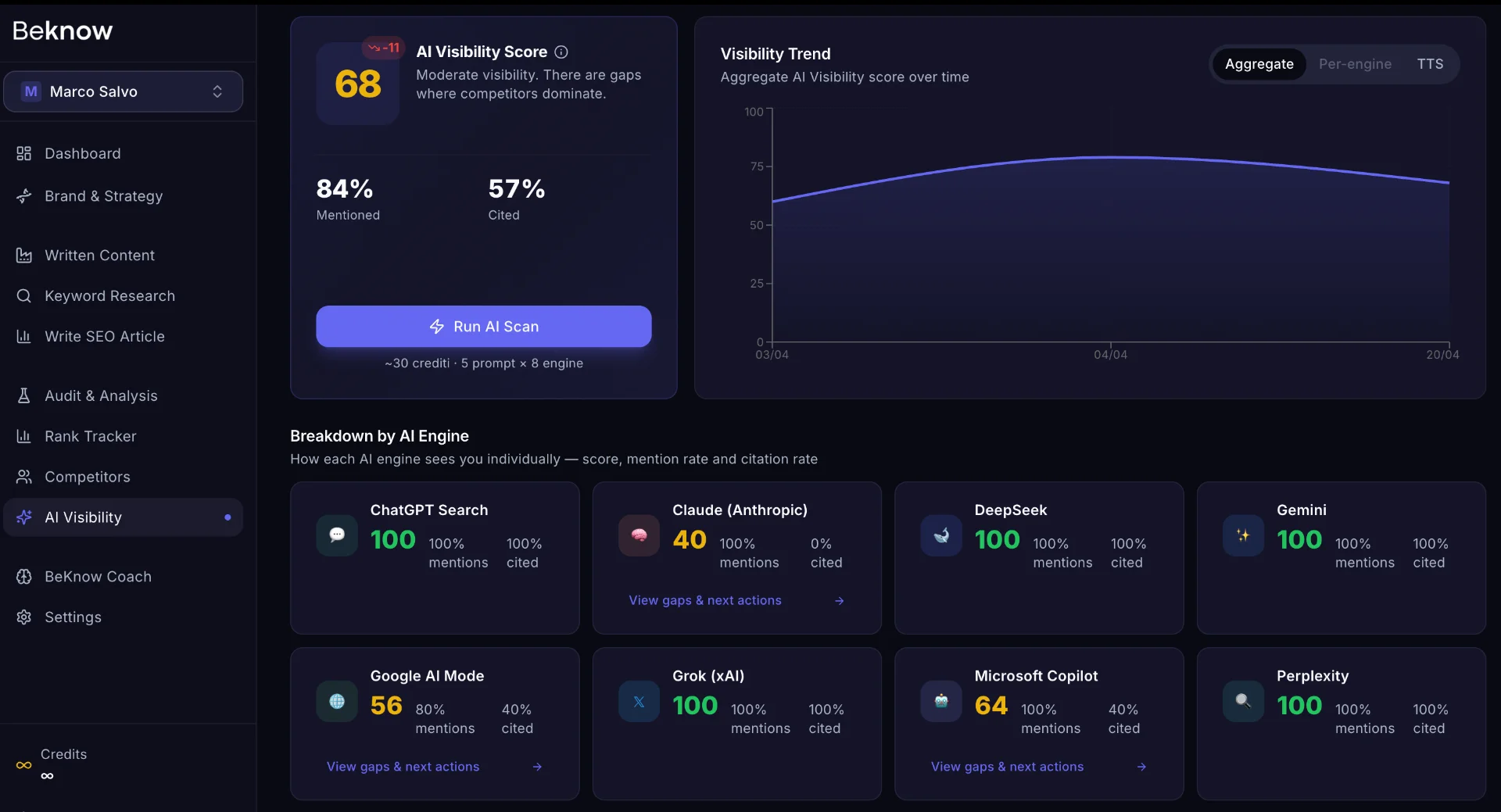Open Keyword Research
Image resolution: width=1501 pixels, height=812 pixels.
coord(124,296)
